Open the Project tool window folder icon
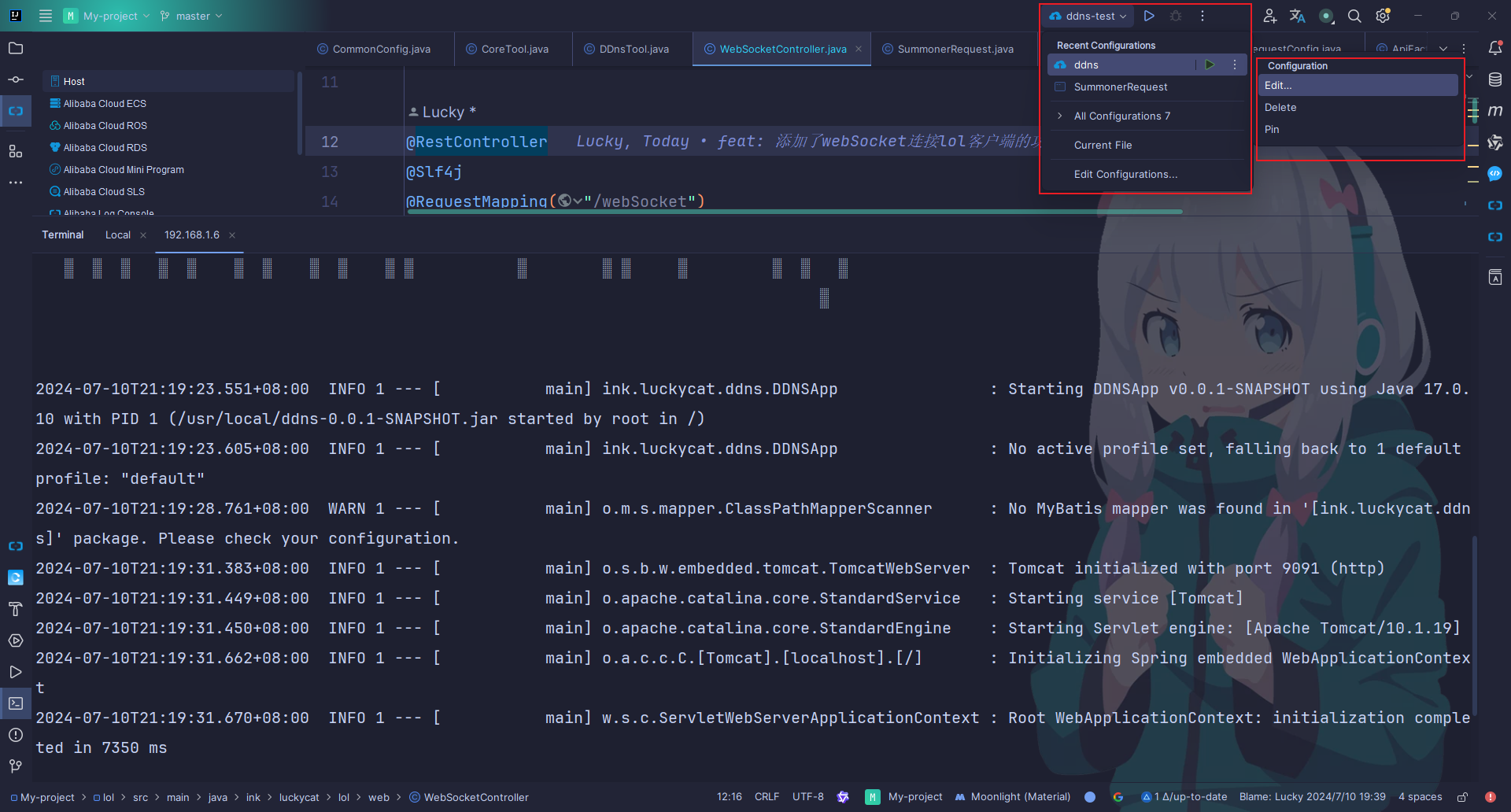 [x=16, y=49]
